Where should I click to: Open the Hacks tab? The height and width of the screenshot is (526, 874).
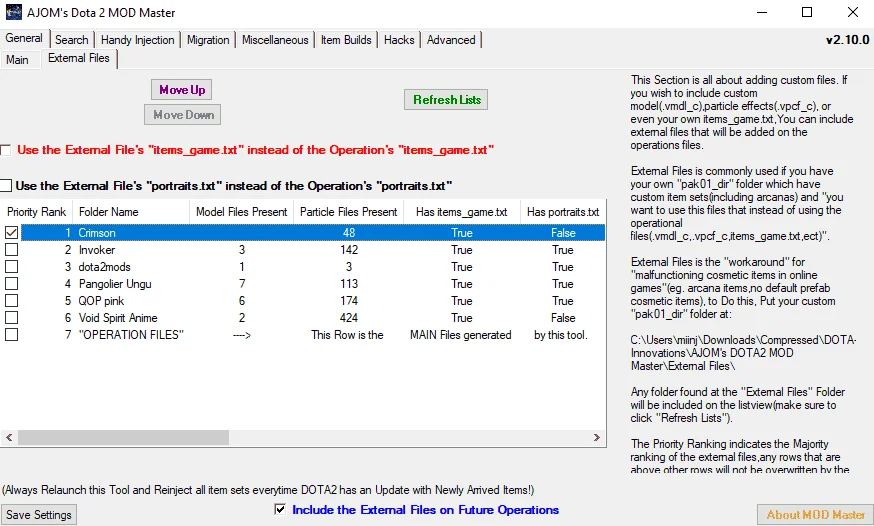click(x=399, y=40)
